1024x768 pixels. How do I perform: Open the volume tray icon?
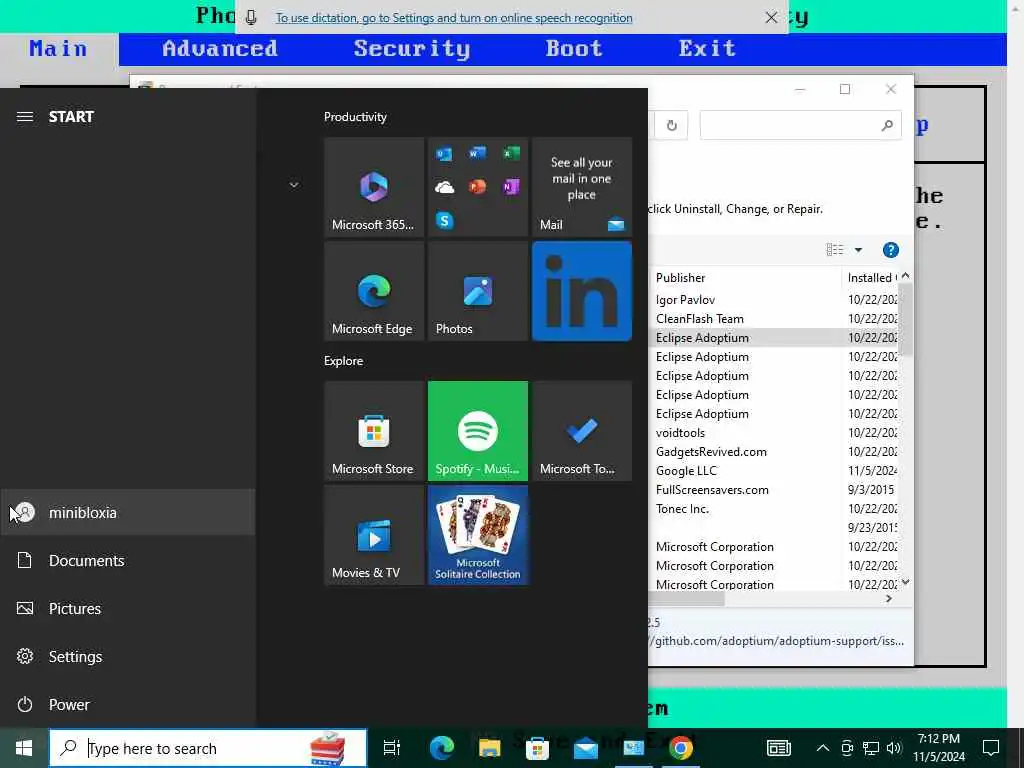pyautogui.click(x=894, y=748)
